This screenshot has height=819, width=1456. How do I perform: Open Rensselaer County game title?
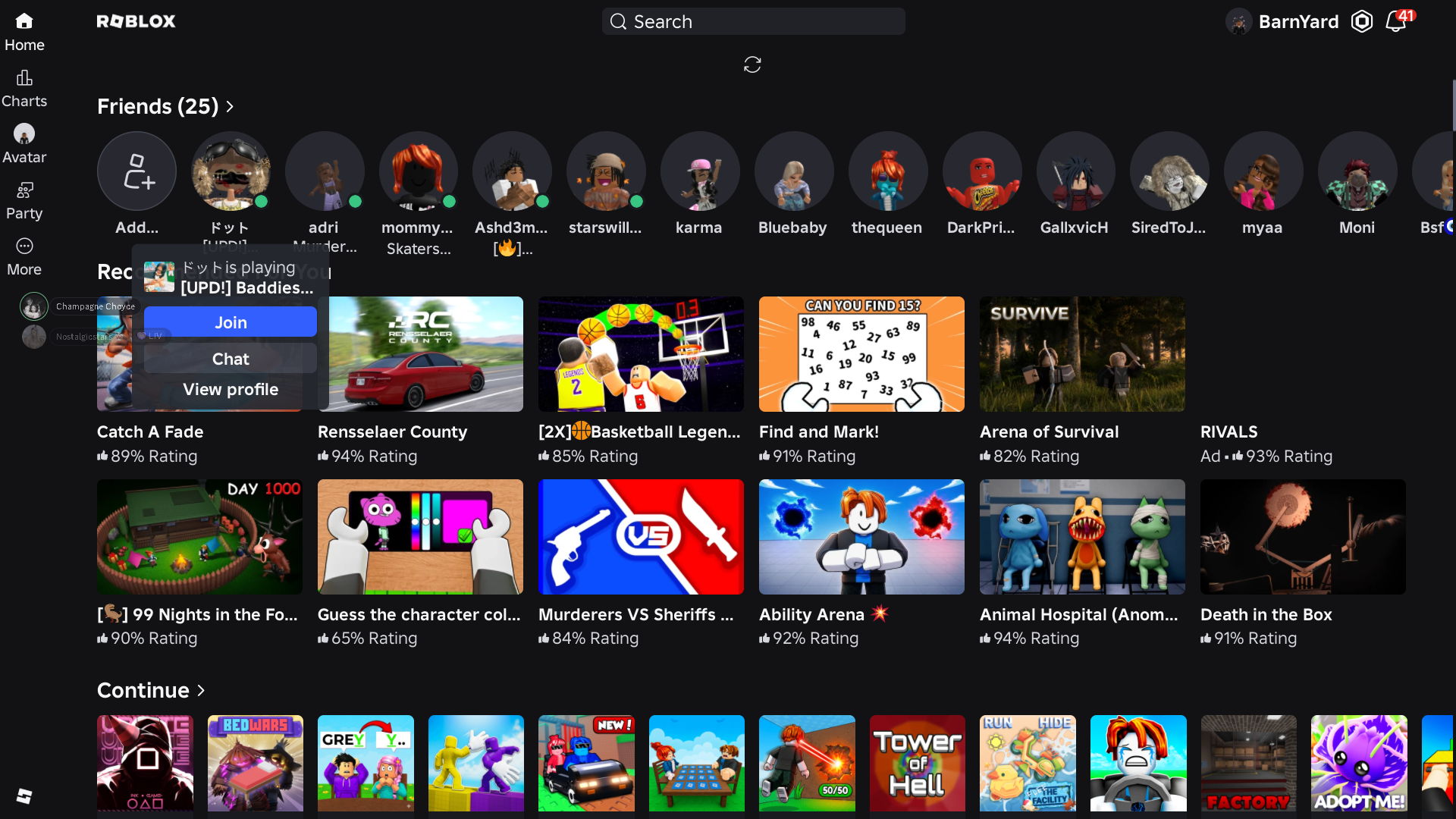click(392, 431)
